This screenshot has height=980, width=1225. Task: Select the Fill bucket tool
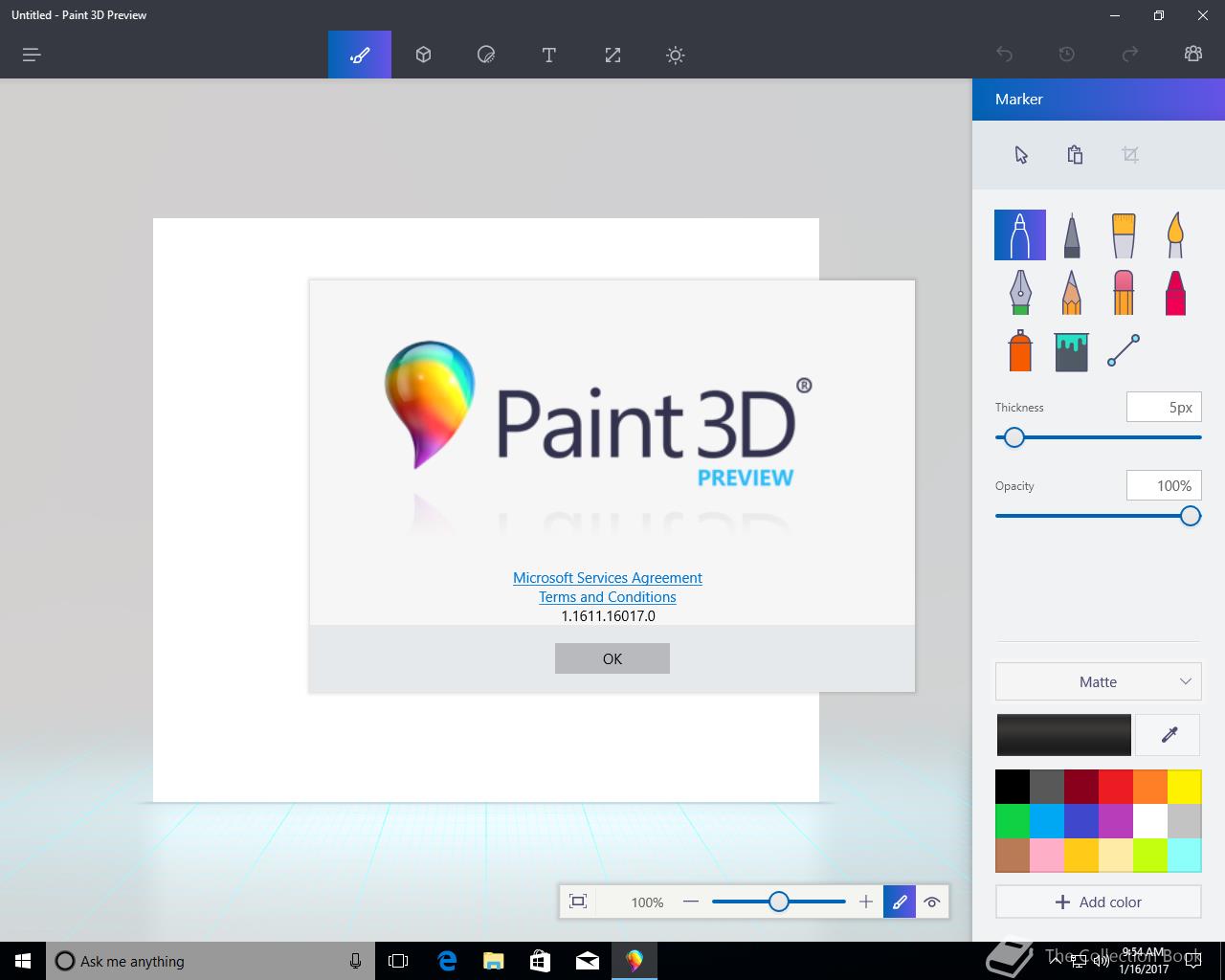point(1072,351)
